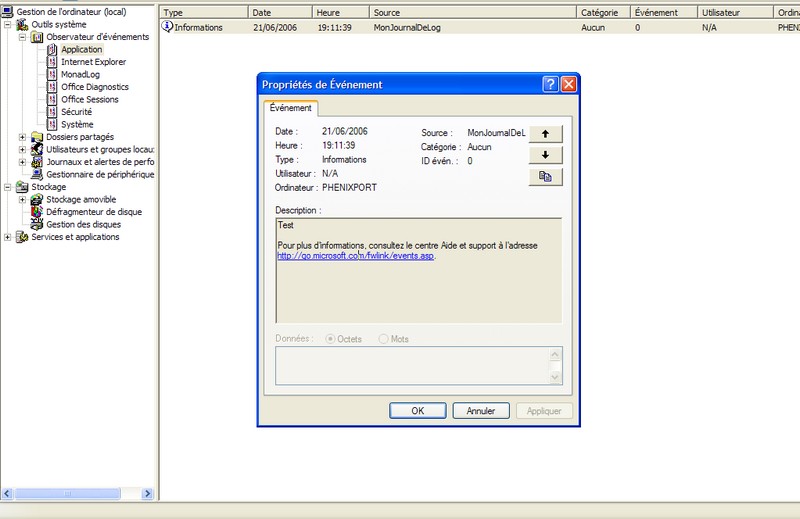Sort the list by the Source column header
Image resolution: width=800 pixels, height=519 pixels.
coord(473,12)
